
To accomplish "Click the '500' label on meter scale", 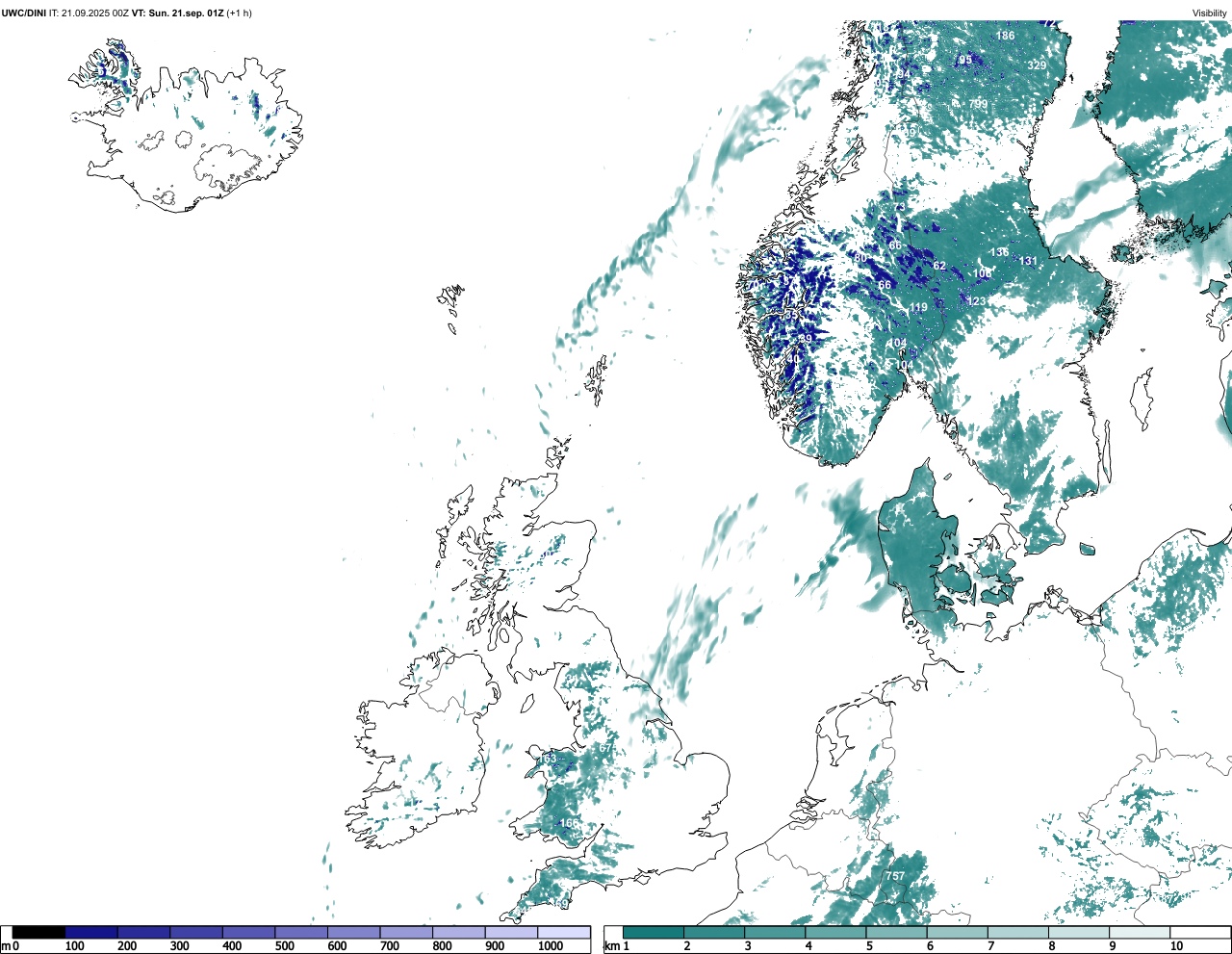I will click(284, 946).
